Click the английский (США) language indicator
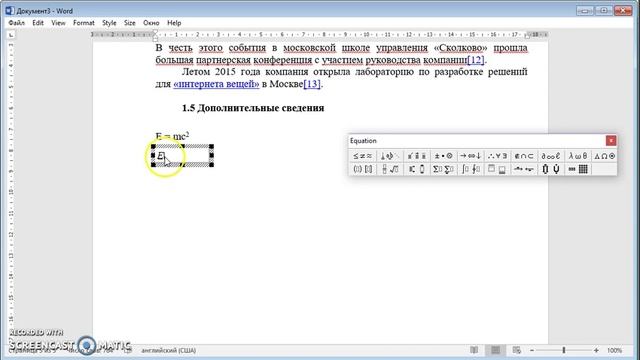This screenshot has width=640, height=360. click(169, 350)
